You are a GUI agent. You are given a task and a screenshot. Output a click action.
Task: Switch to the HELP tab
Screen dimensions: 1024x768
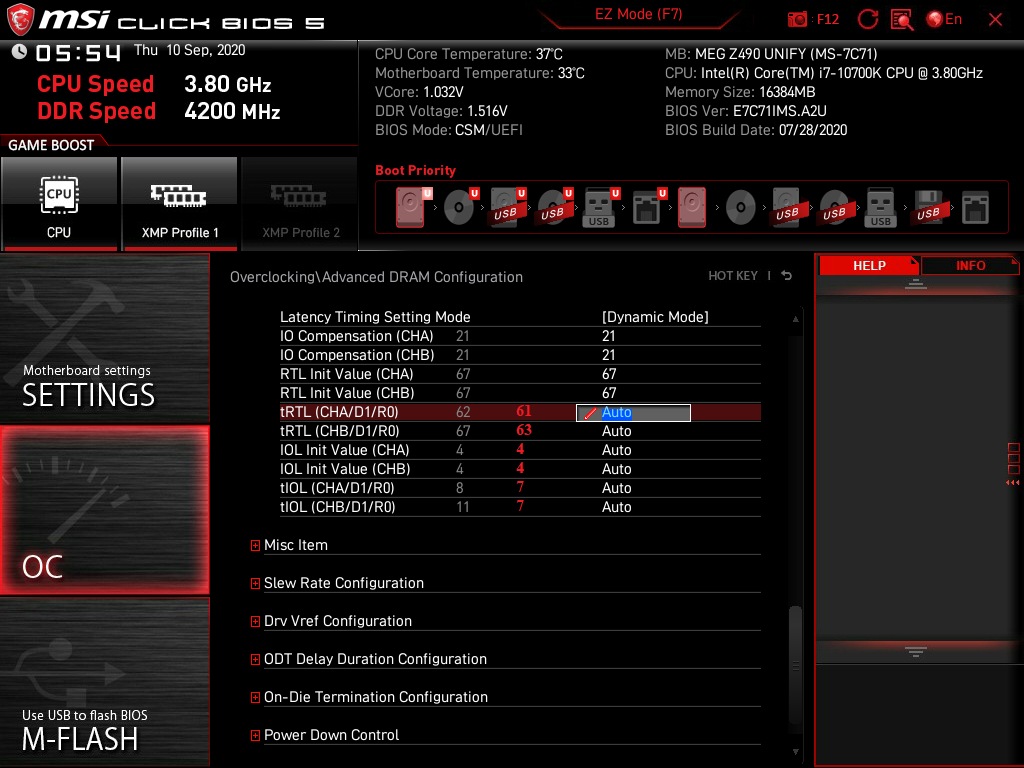click(x=869, y=266)
